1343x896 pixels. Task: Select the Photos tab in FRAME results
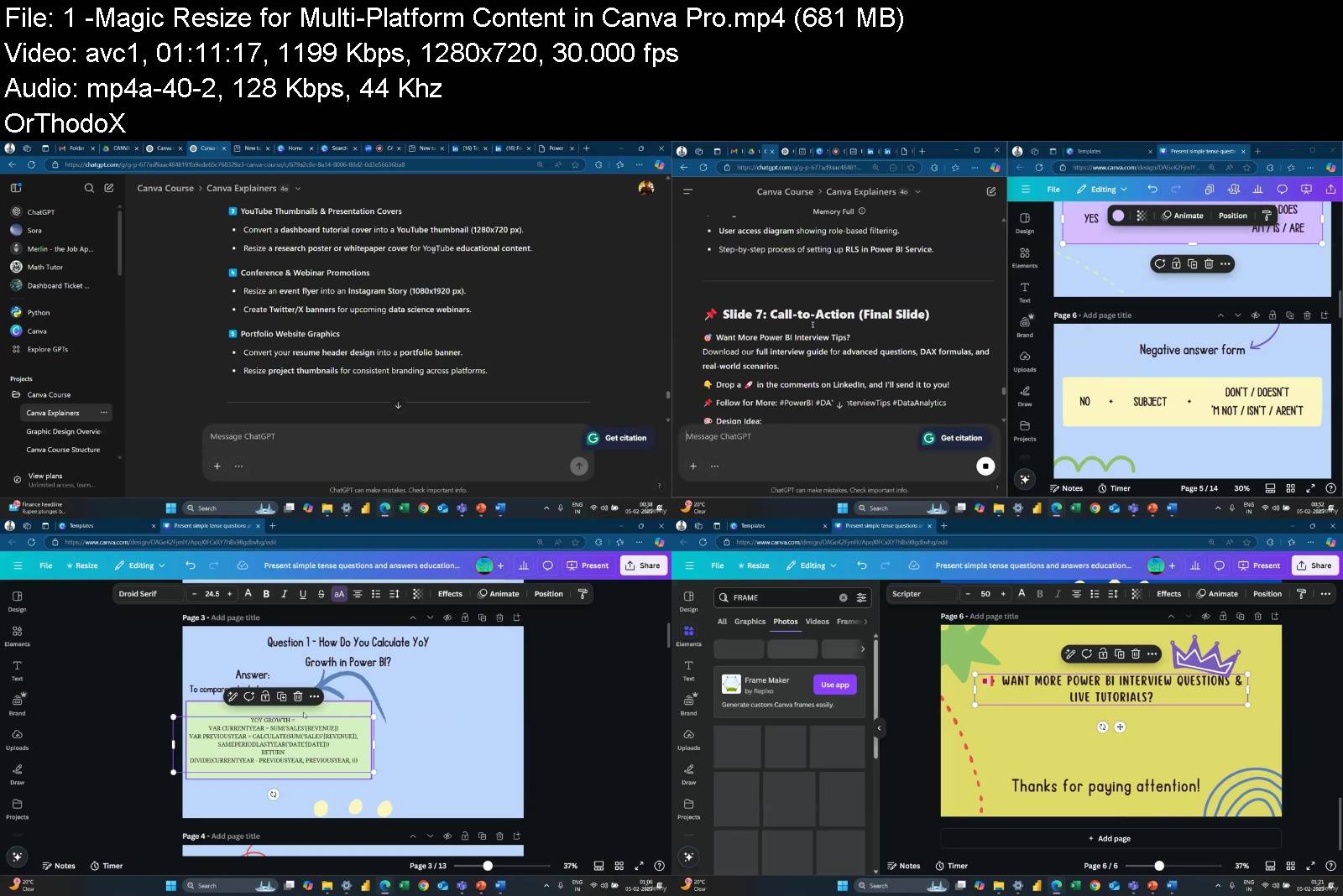[786, 622]
